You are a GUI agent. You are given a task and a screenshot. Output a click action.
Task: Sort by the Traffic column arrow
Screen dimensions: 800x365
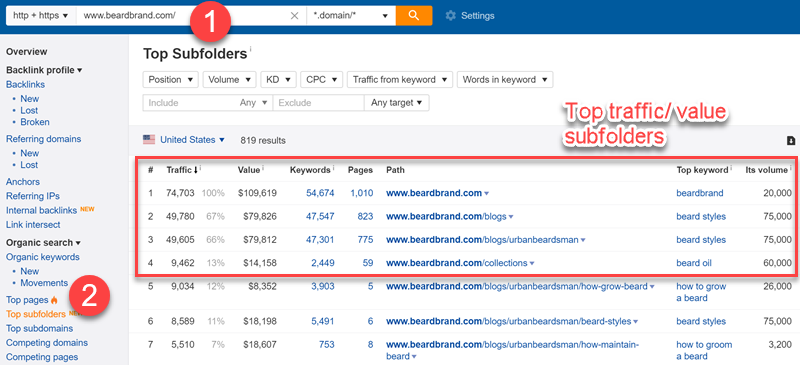[196, 170]
